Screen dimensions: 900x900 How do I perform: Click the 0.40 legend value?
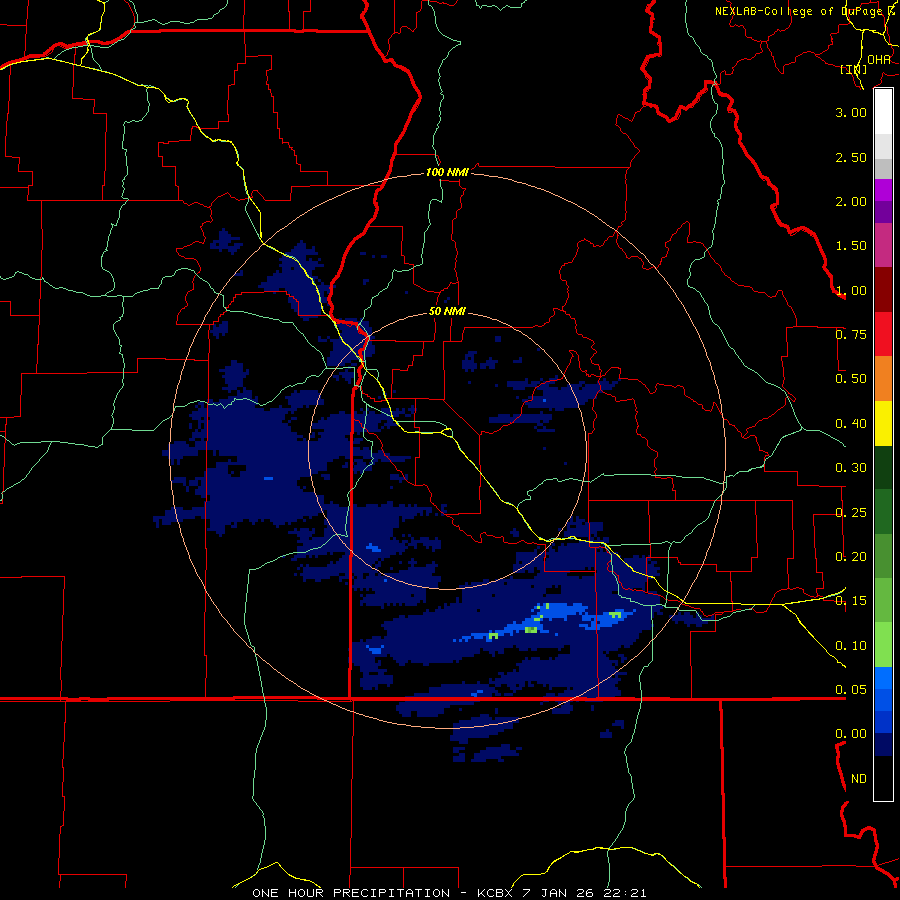[851, 424]
